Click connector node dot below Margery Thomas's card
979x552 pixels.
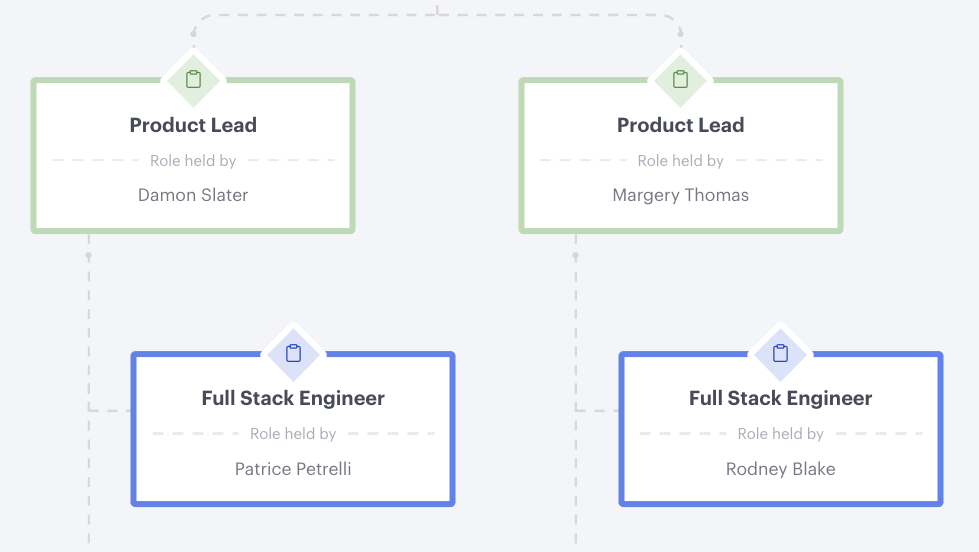click(576, 256)
